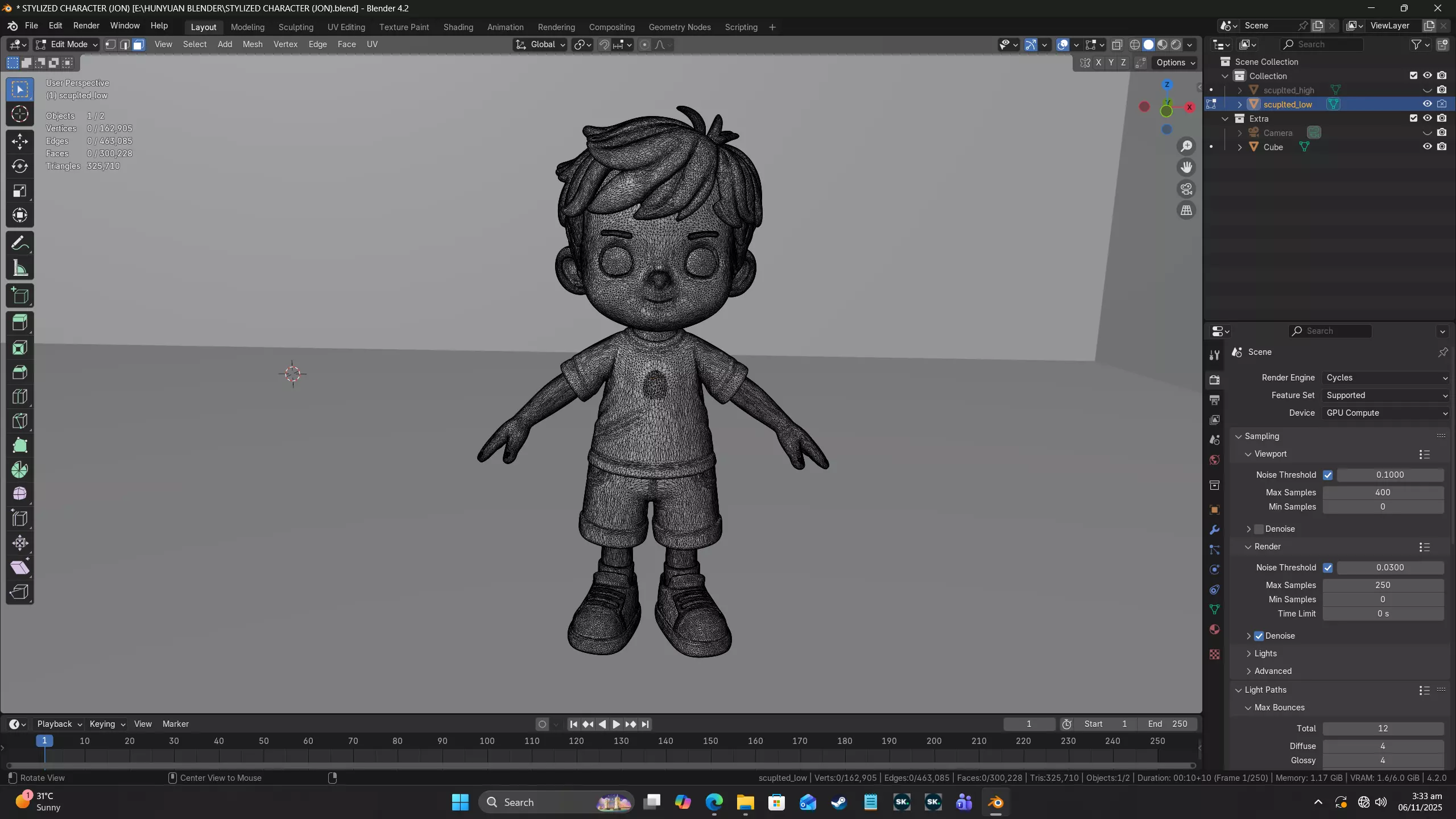Toggle Render Noise Threshold checkbox
This screenshot has width=1456, height=819.
pyautogui.click(x=1328, y=568)
